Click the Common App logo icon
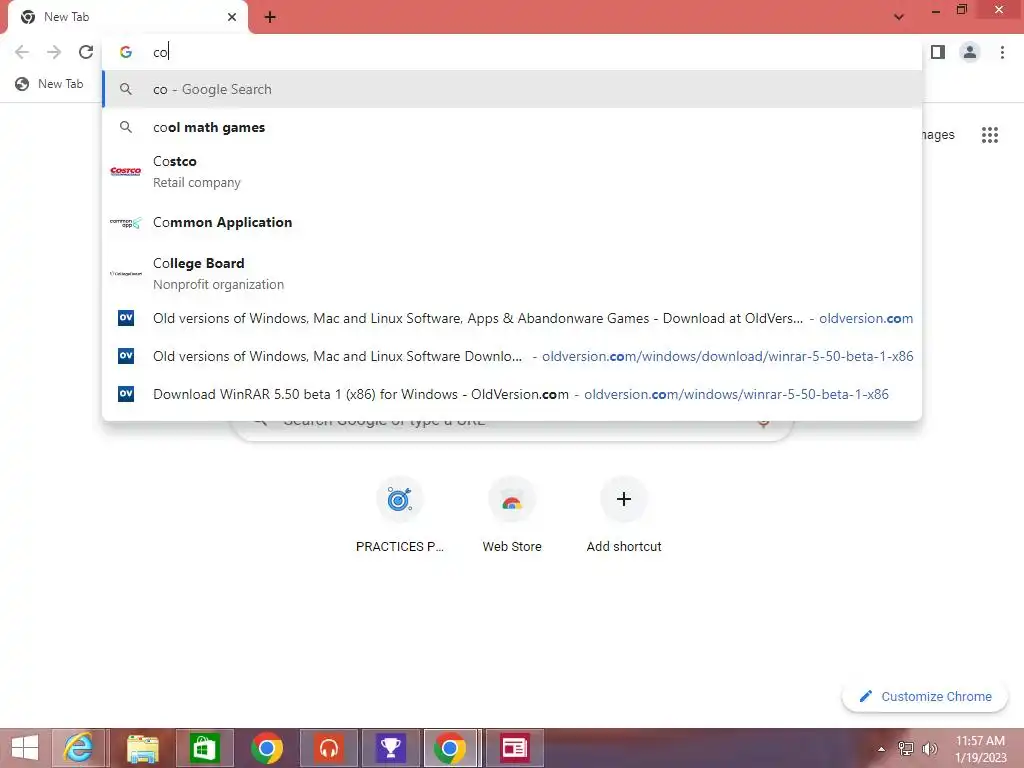Viewport: 1024px width, 768px height. coord(125,223)
